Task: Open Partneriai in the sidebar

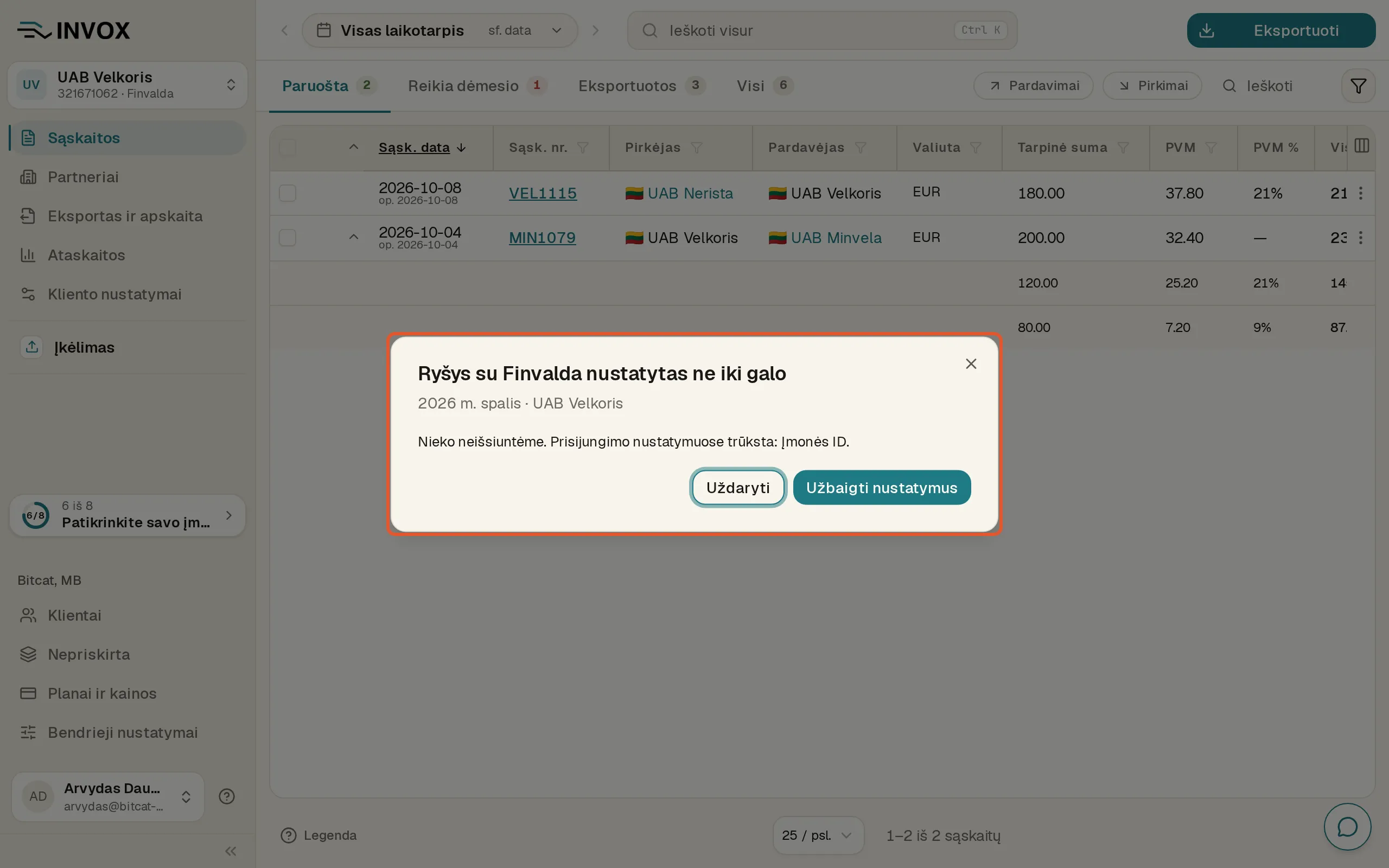Action: (128, 177)
